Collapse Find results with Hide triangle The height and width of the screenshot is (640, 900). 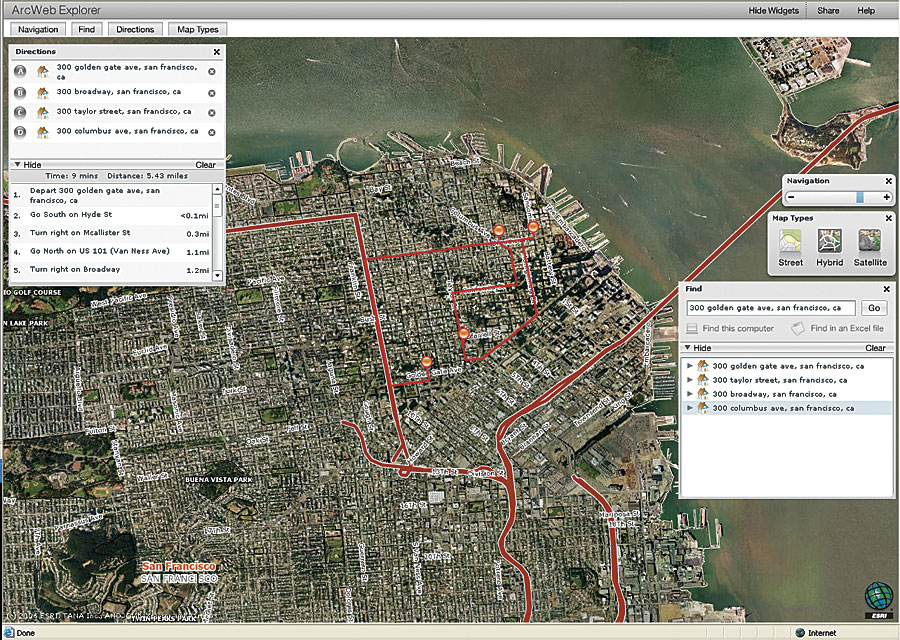(x=687, y=348)
